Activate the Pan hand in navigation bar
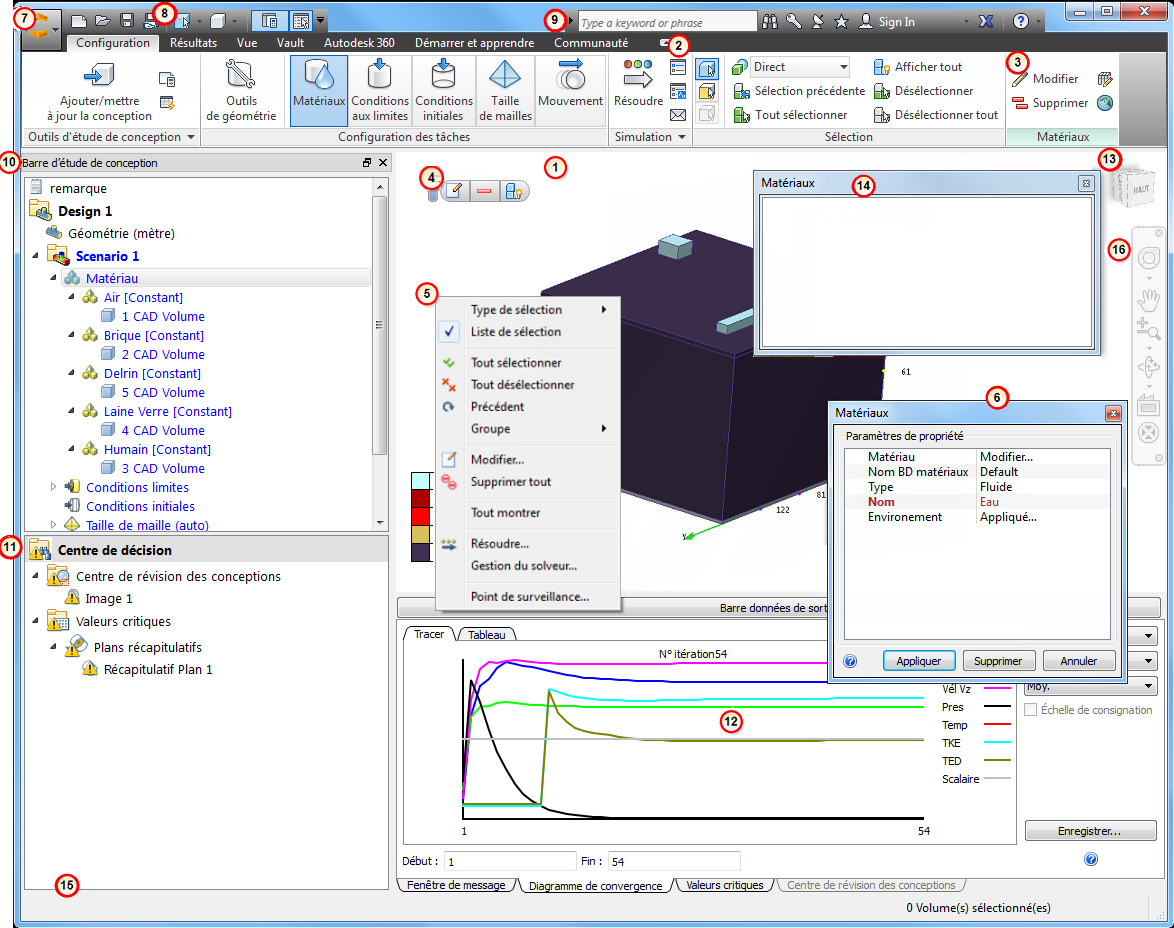1174x928 pixels. [x=1149, y=300]
